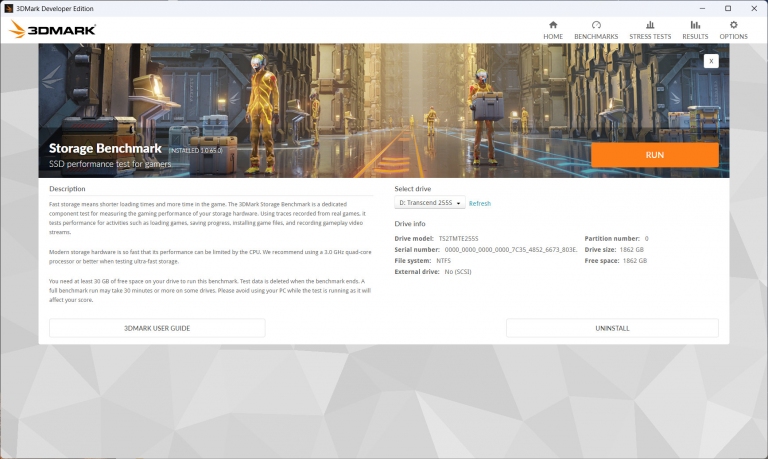The image size is (768, 459).
Task: Minimize the 3DMark window
Action: click(702, 8)
